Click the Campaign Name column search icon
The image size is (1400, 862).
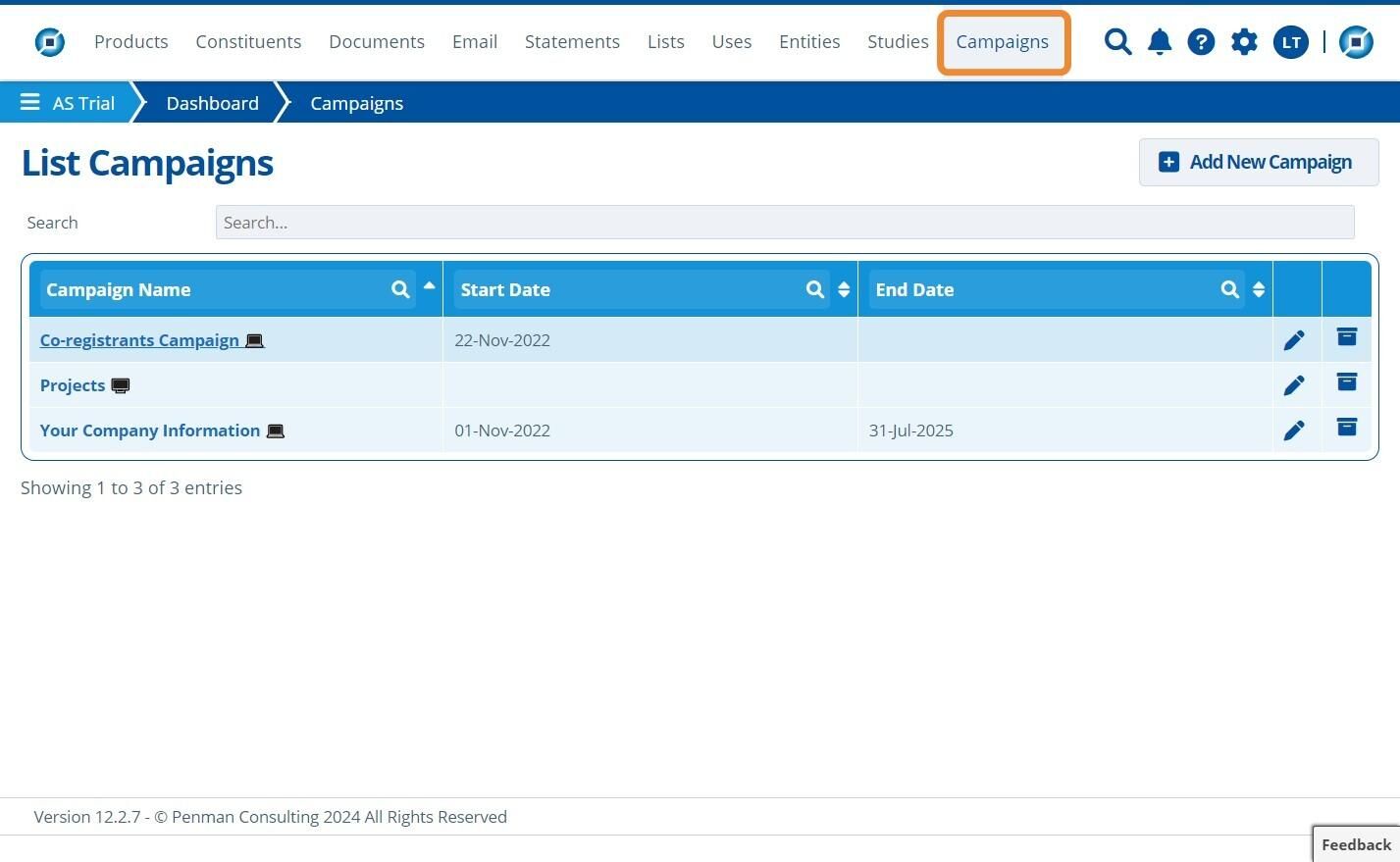[400, 289]
